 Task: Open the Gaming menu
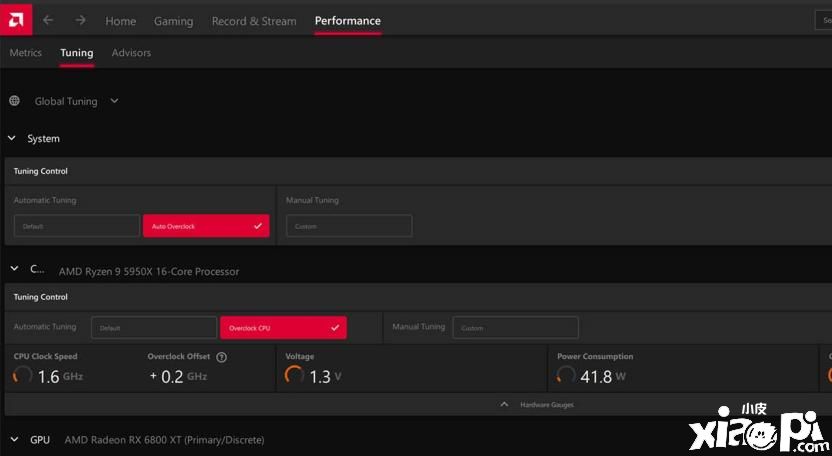(174, 21)
